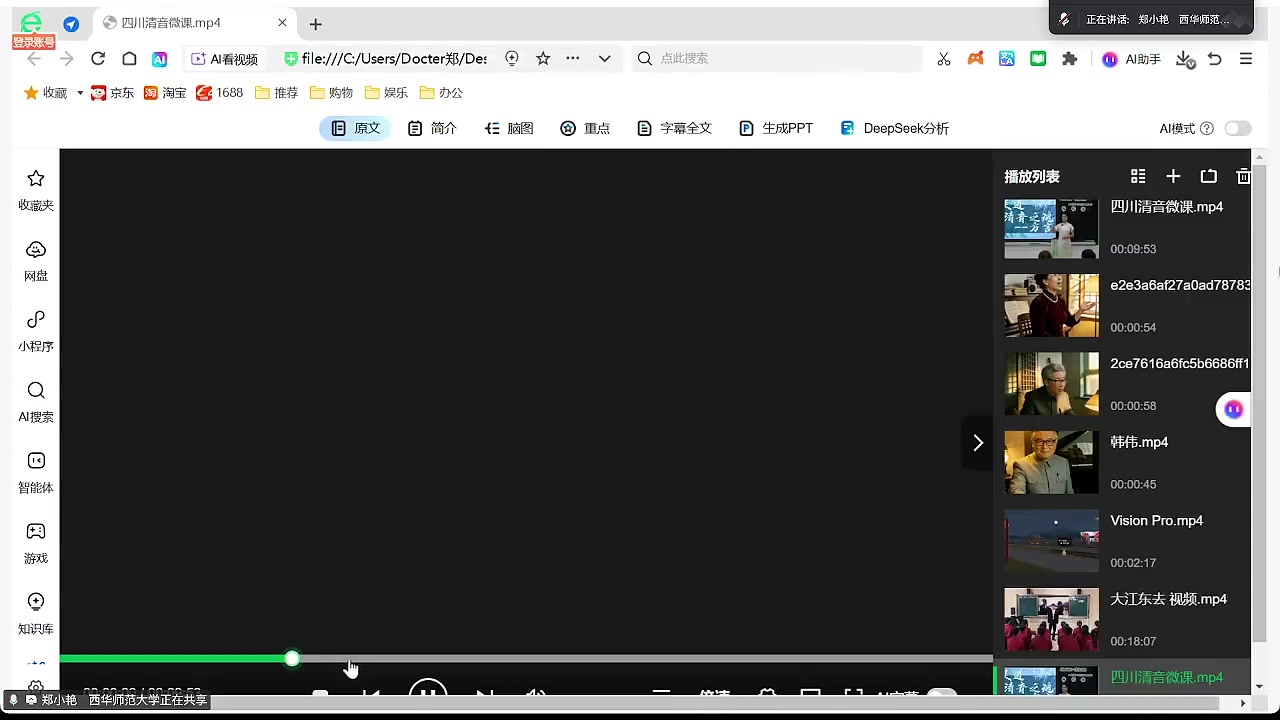Play 韩伟.mp4 from the playlist thumbnail
Viewport: 1280px width, 720px height.
(1051, 462)
